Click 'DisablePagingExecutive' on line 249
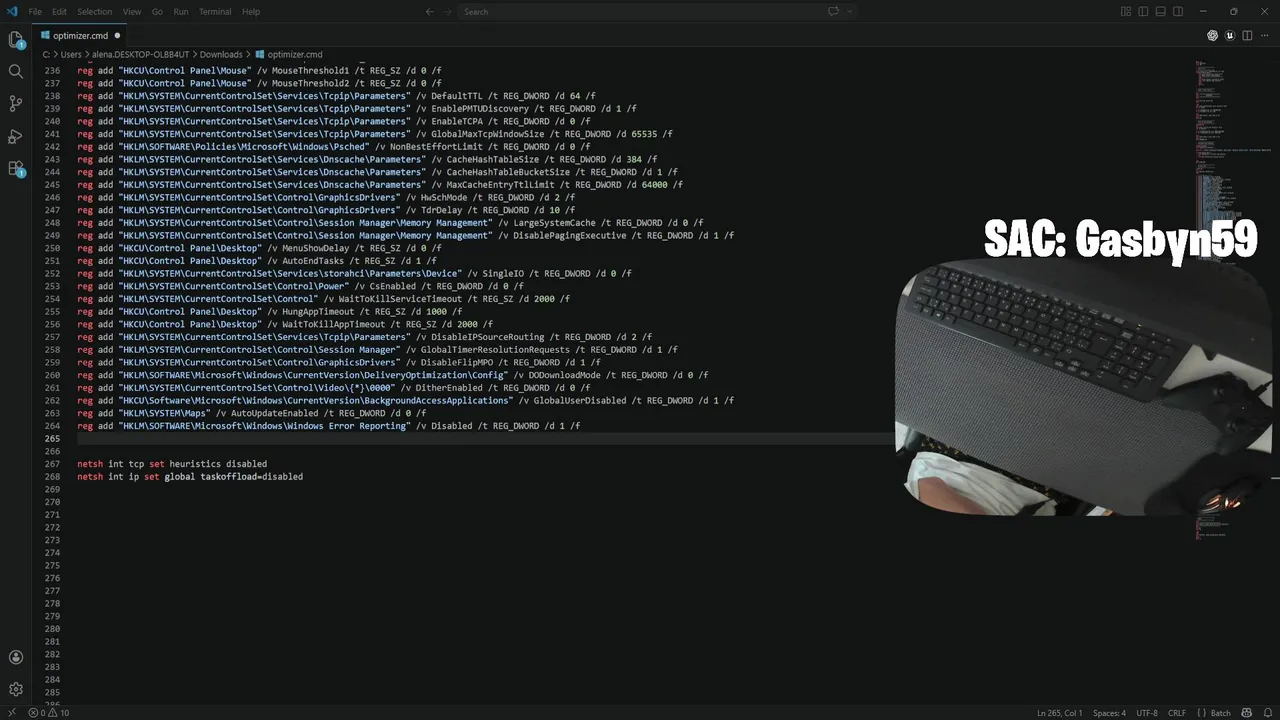 569,236
